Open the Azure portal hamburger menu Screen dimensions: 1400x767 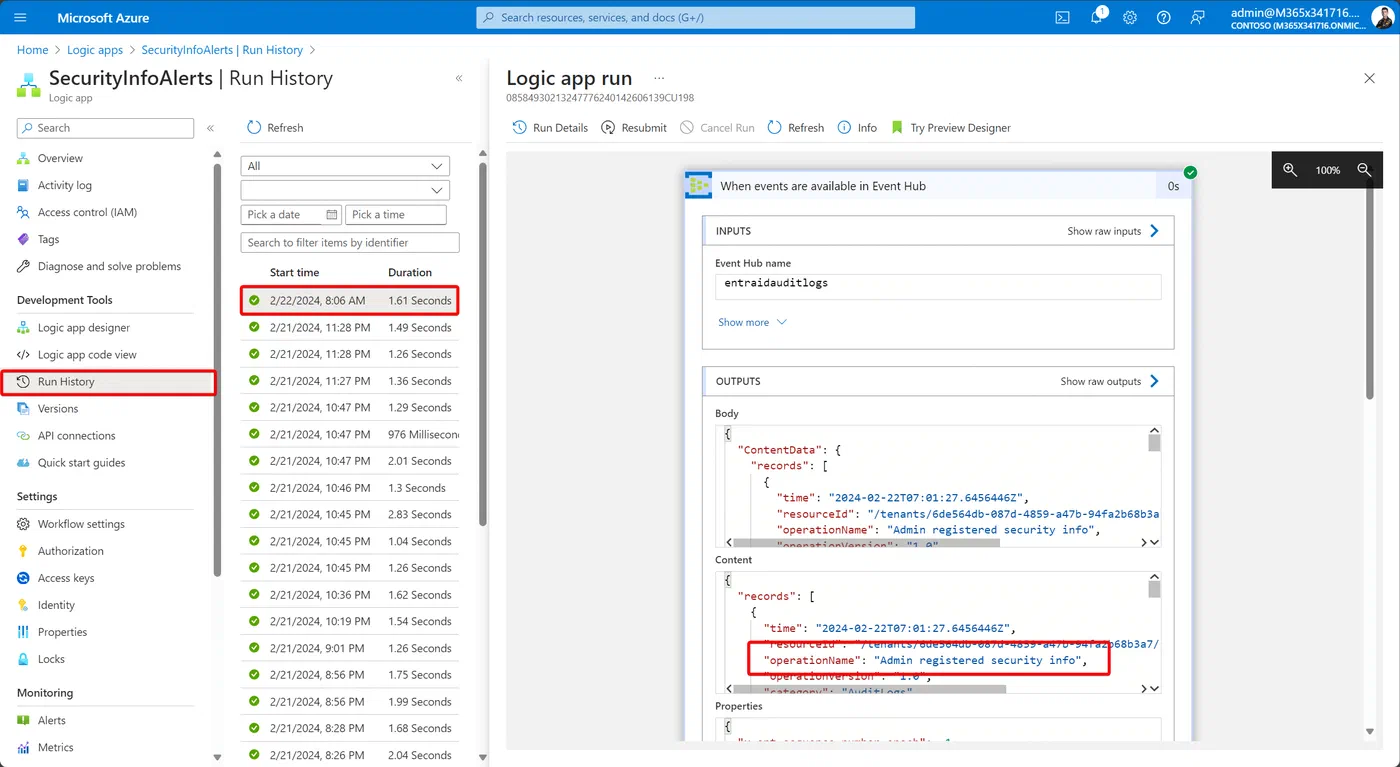(x=20, y=18)
